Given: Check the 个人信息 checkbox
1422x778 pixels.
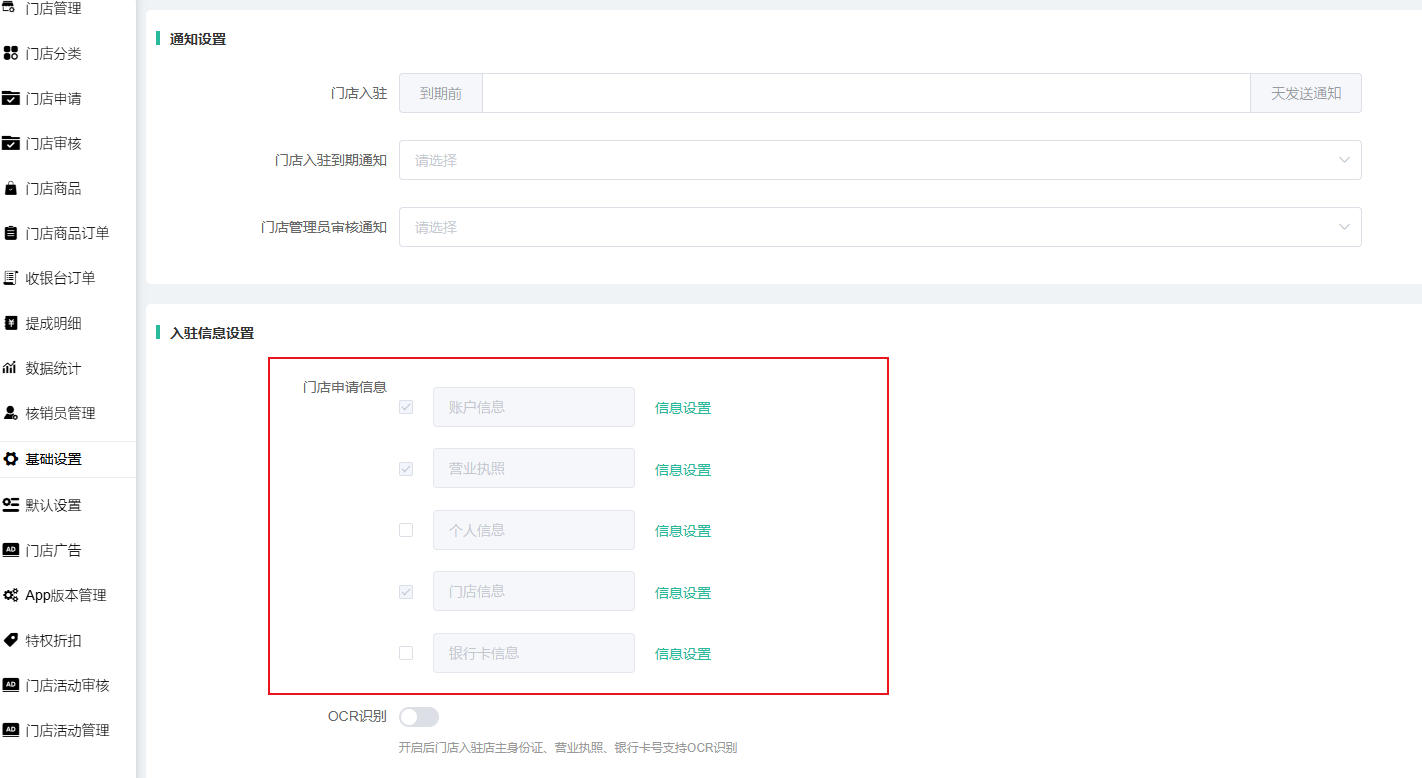Looking at the screenshot, I should point(406,530).
